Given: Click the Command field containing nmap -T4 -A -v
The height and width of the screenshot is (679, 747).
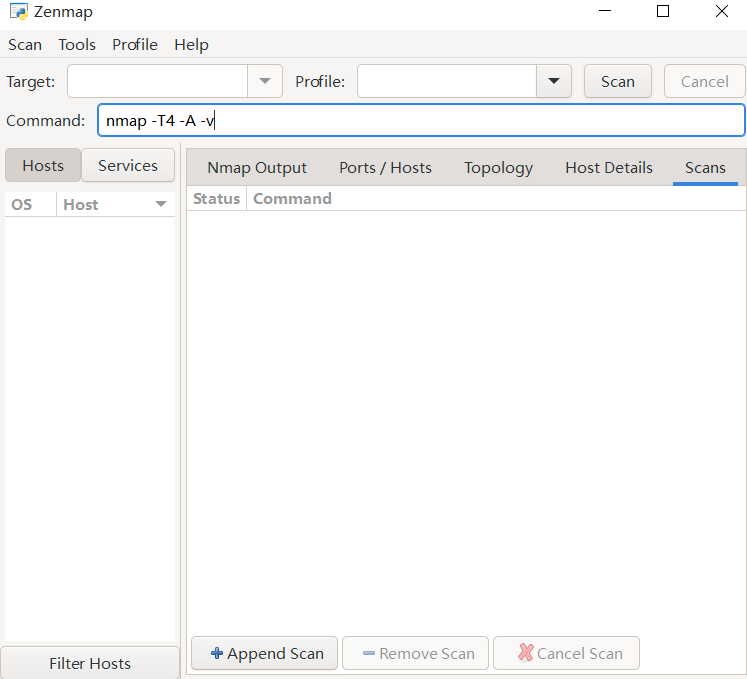Looking at the screenshot, I should [421, 121].
